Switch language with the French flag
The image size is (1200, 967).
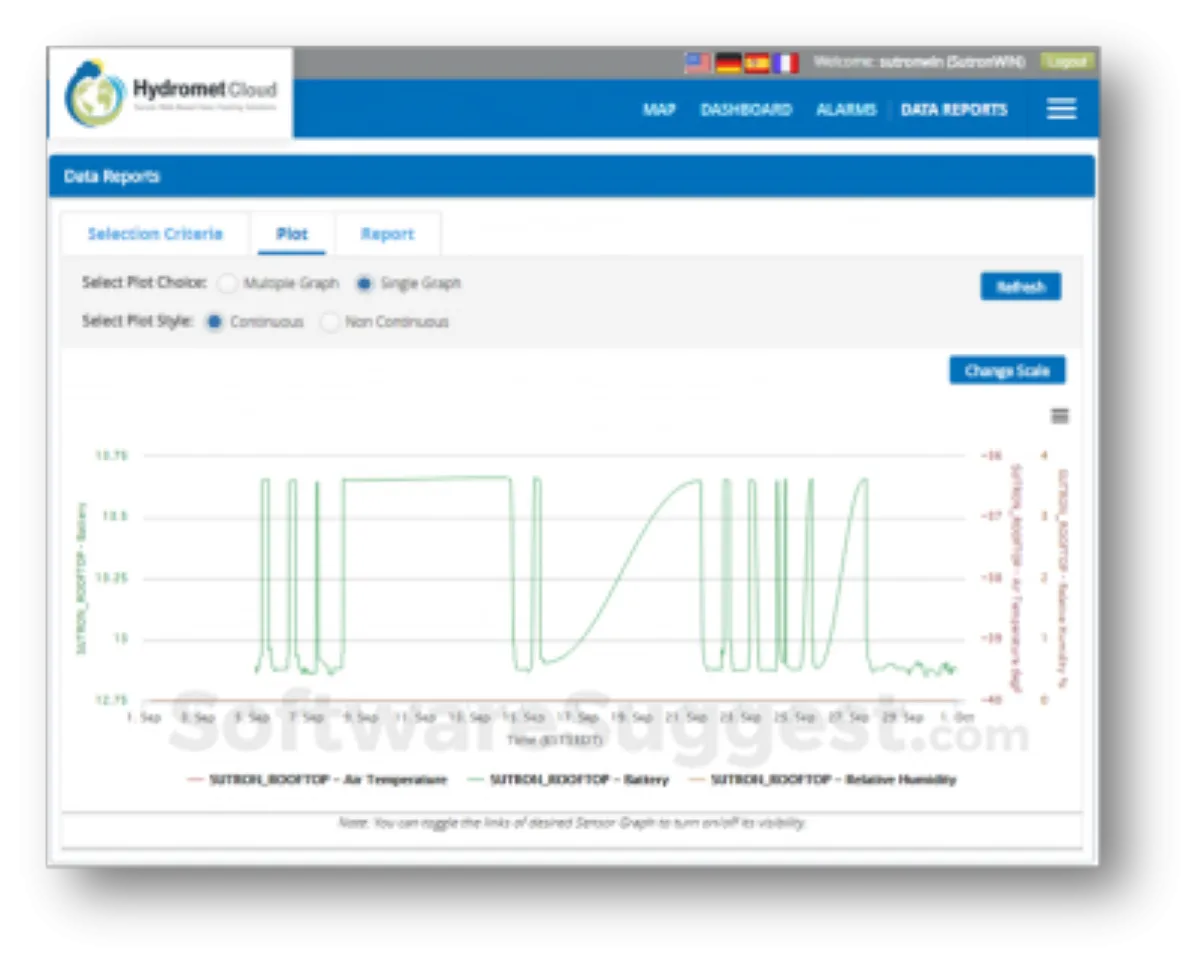pos(786,63)
